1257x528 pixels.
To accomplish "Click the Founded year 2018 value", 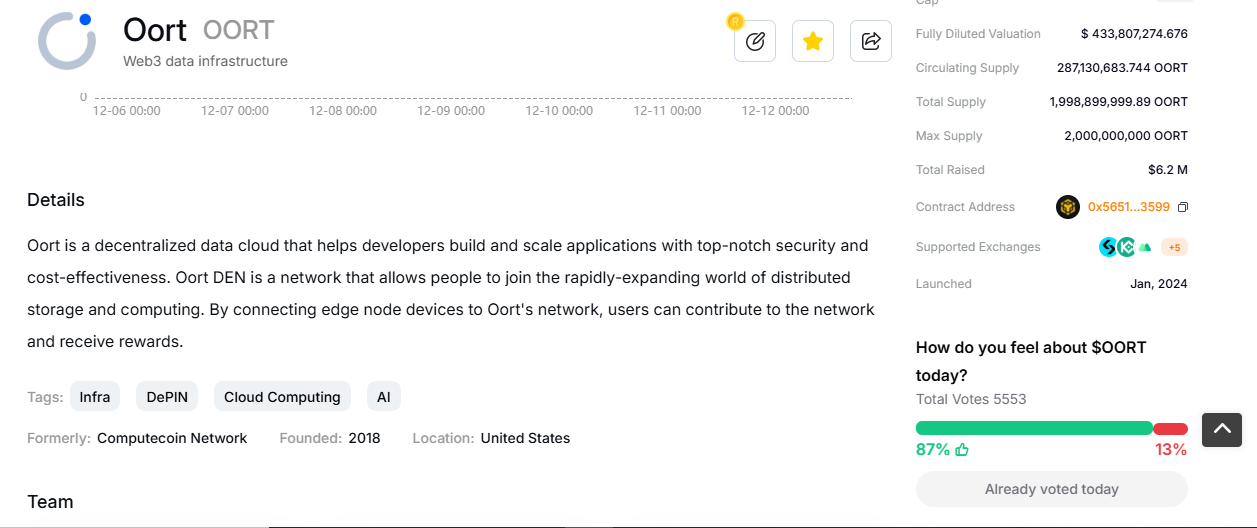I will 364,438.
